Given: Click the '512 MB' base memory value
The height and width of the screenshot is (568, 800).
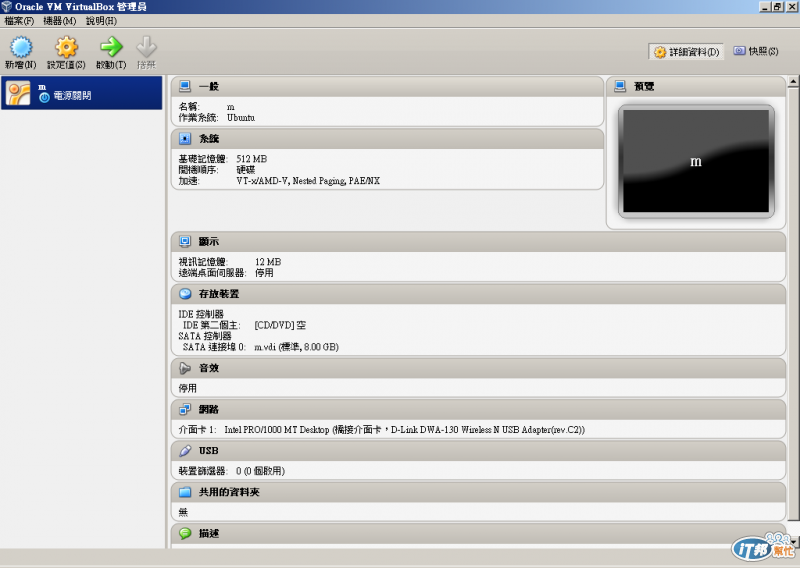Looking at the screenshot, I should [x=252, y=159].
